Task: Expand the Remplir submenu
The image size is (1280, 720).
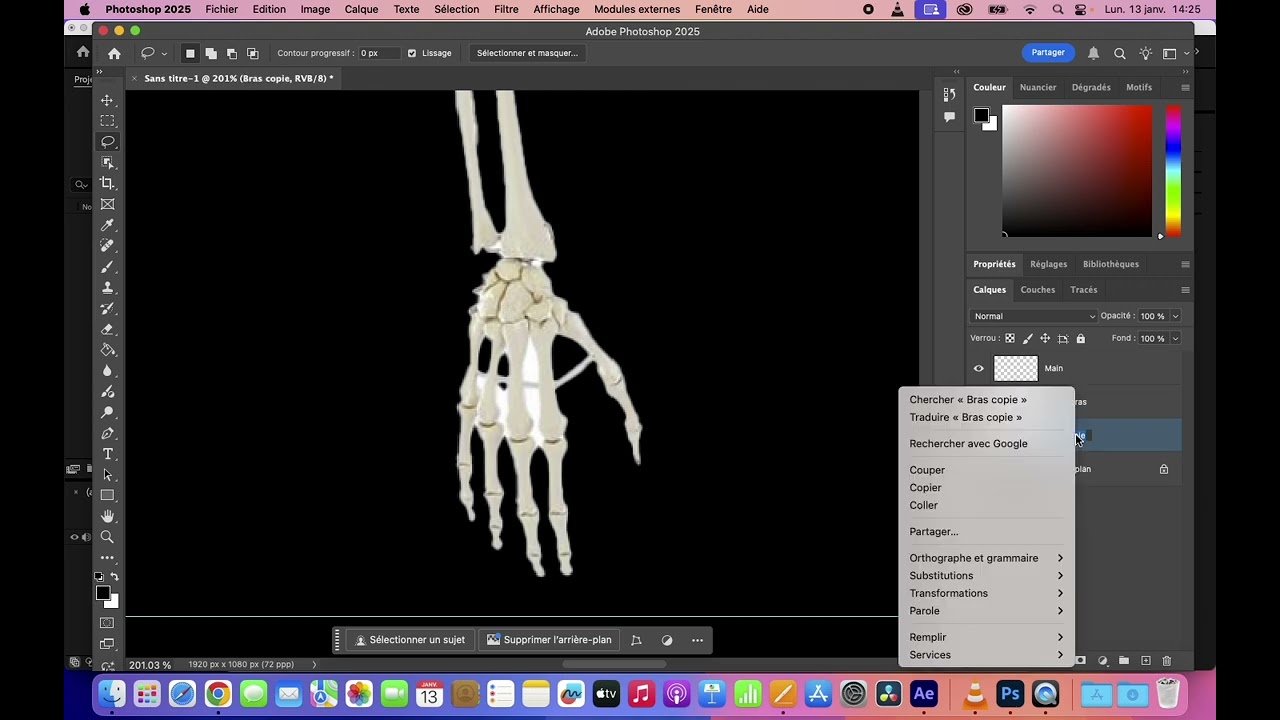Action: tap(986, 637)
